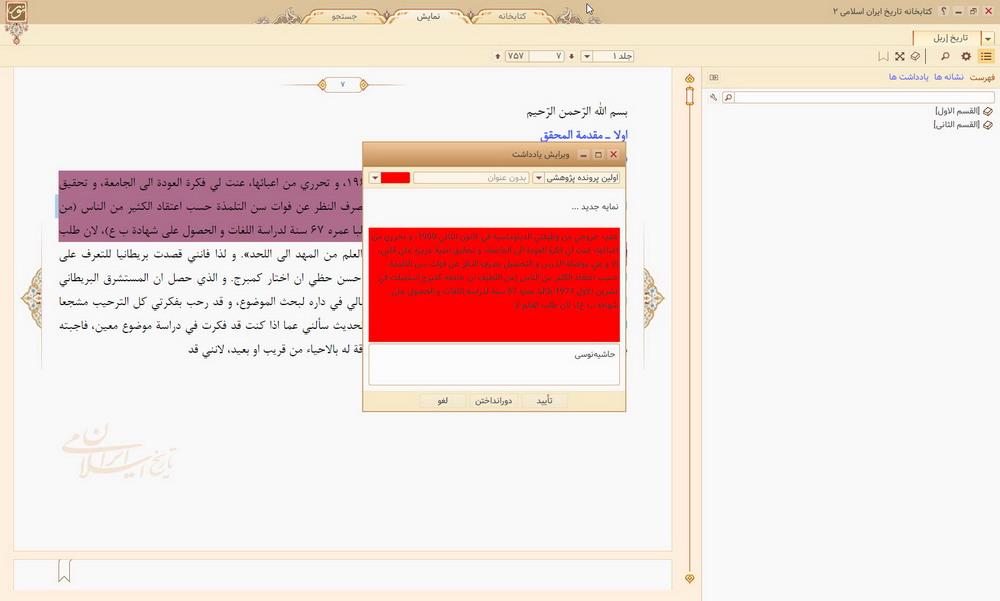Click the book icon in the toolbar
The width and height of the screenshot is (1000, 601).
point(915,56)
